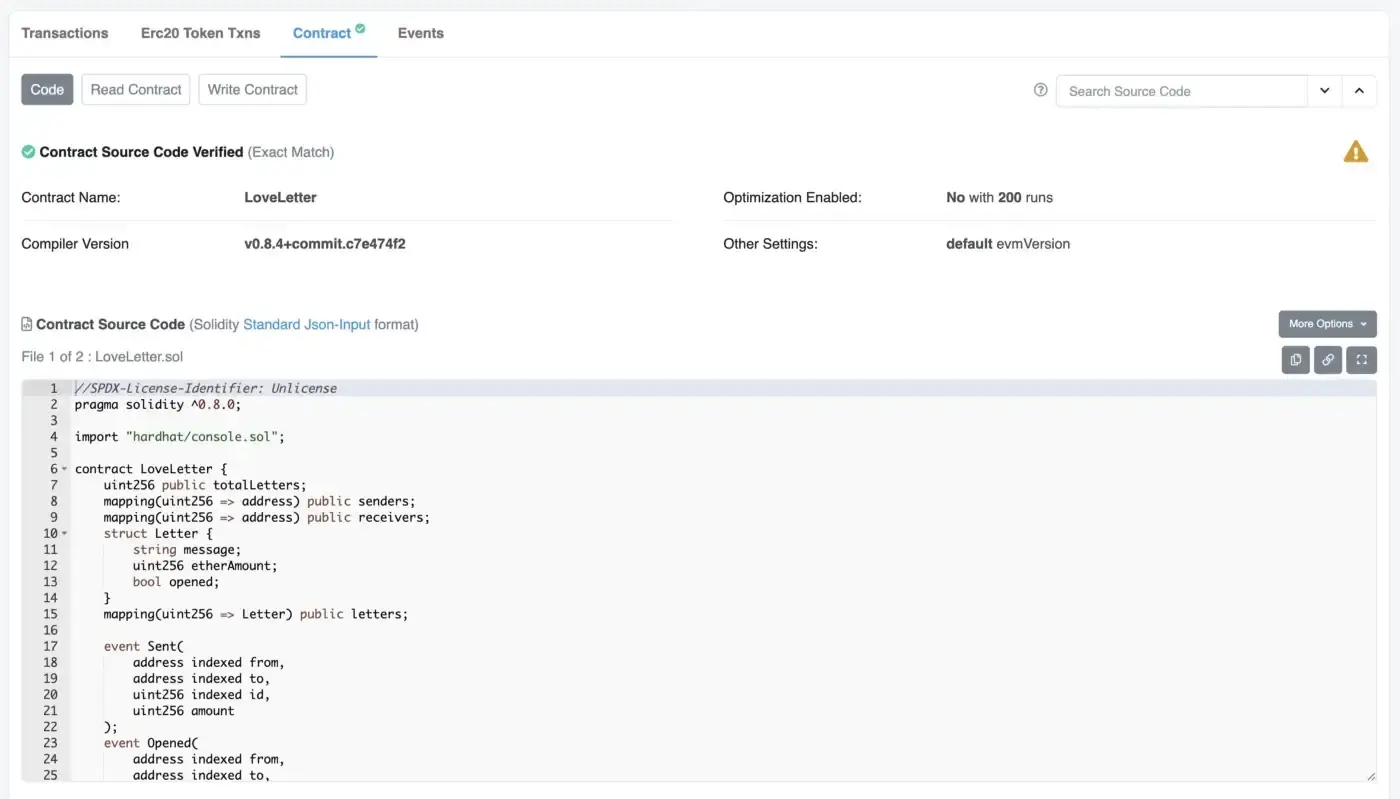This screenshot has height=799, width=1400.
Task: Click the Read Contract button
Action: (x=136, y=90)
